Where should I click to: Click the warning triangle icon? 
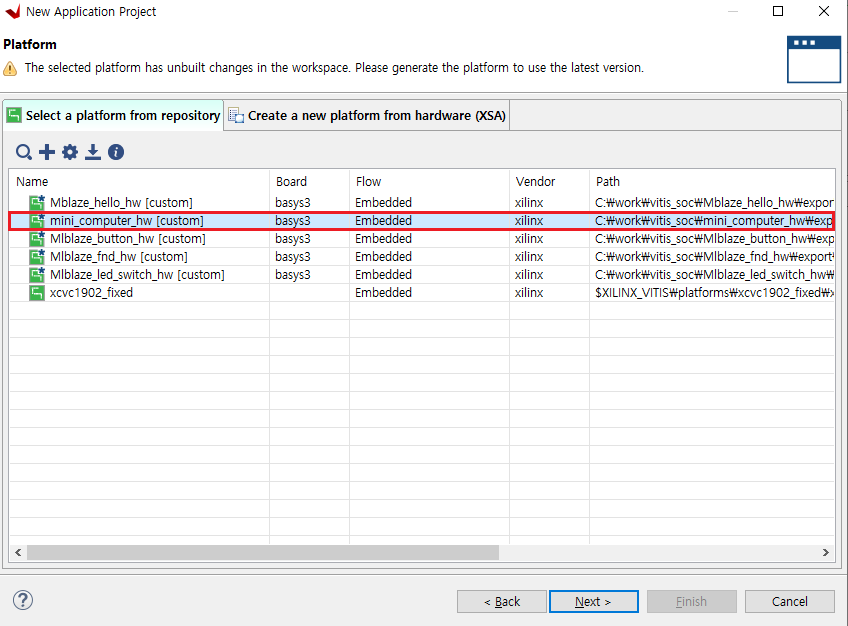(10, 69)
